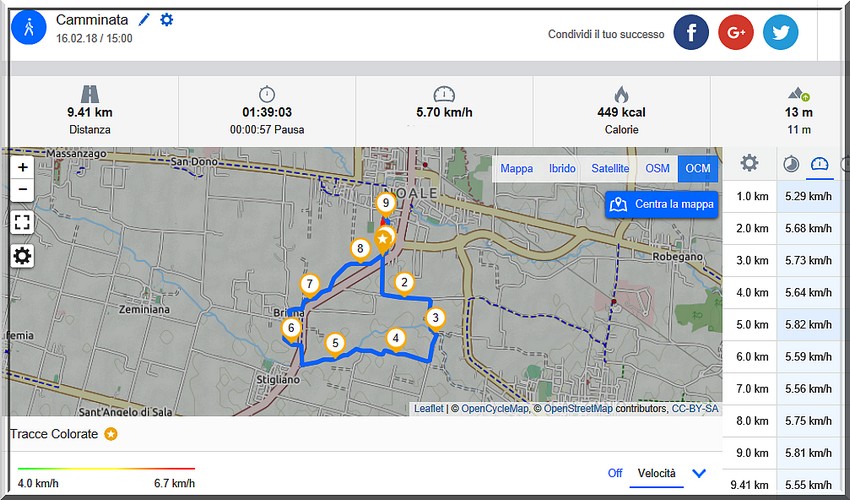Select the 6.0 km split row
The height and width of the screenshot is (500, 850).
coord(781,356)
